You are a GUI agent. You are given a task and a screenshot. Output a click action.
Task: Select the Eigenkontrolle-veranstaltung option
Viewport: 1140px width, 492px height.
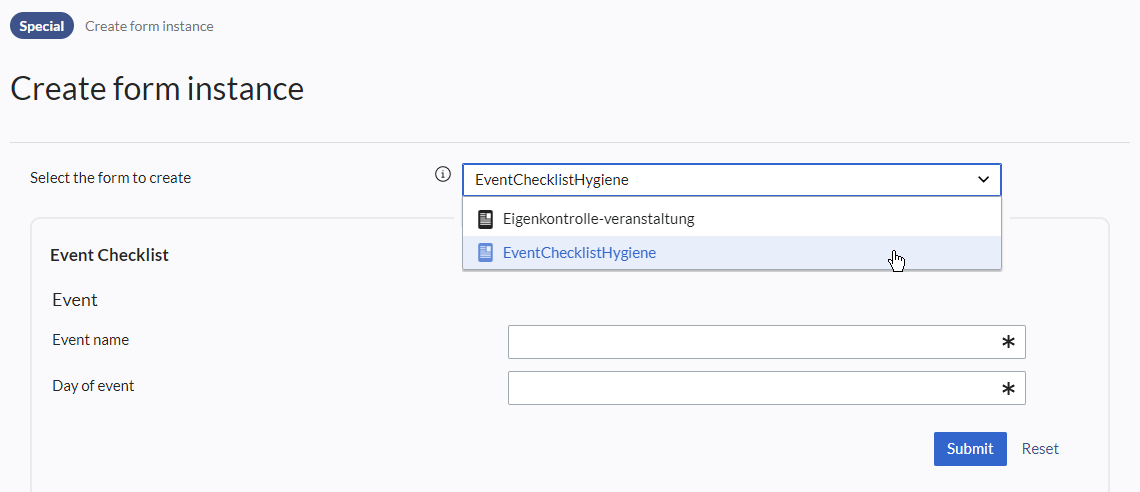(731, 219)
